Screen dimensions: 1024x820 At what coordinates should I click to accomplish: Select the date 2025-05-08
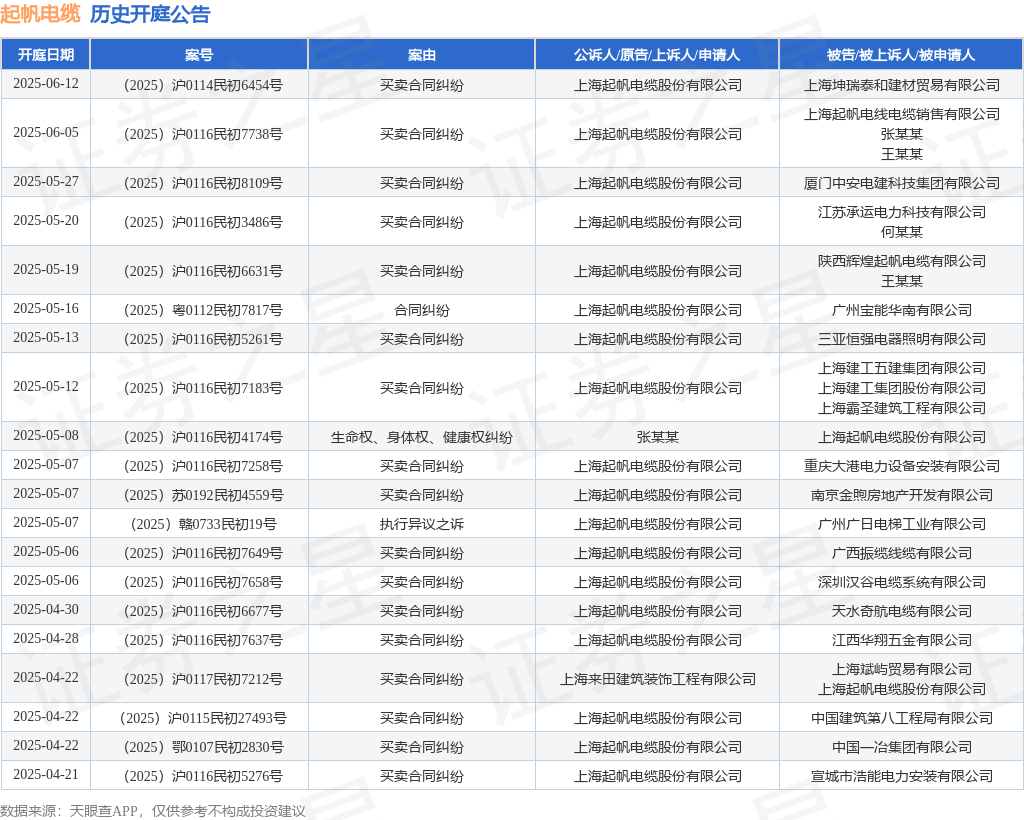click(46, 435)
